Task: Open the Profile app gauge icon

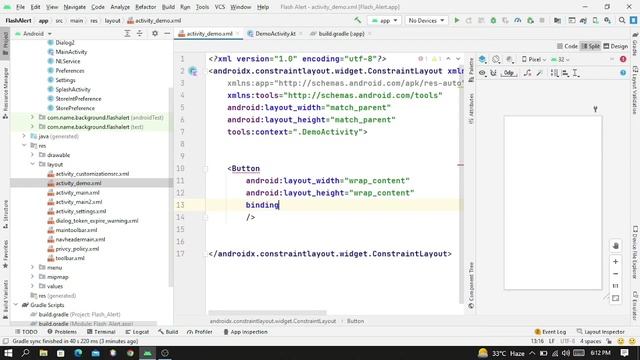Action: 518,20
